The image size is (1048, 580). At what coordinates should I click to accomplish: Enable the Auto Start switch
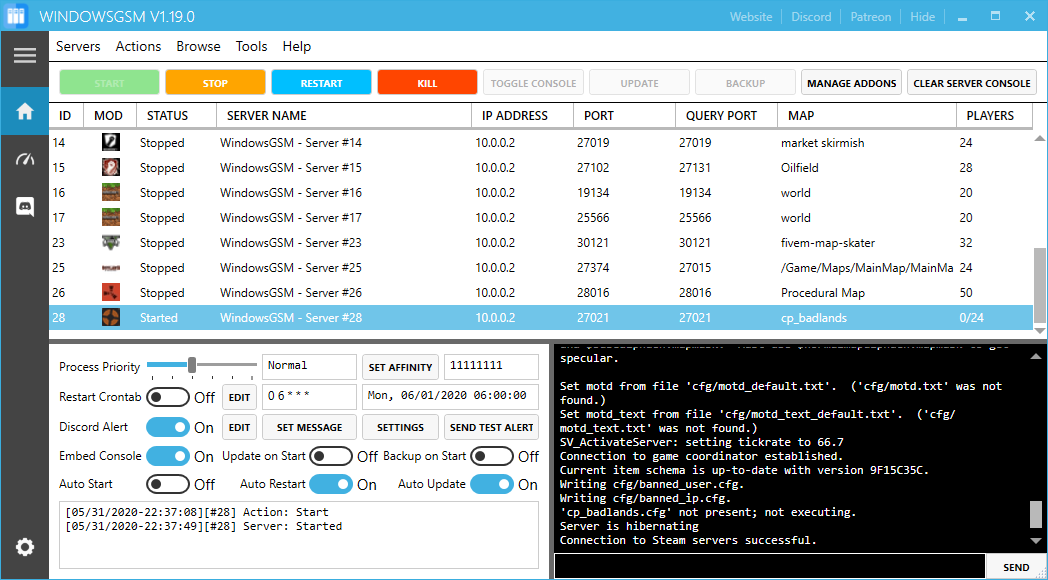click(x=168, y=484)
